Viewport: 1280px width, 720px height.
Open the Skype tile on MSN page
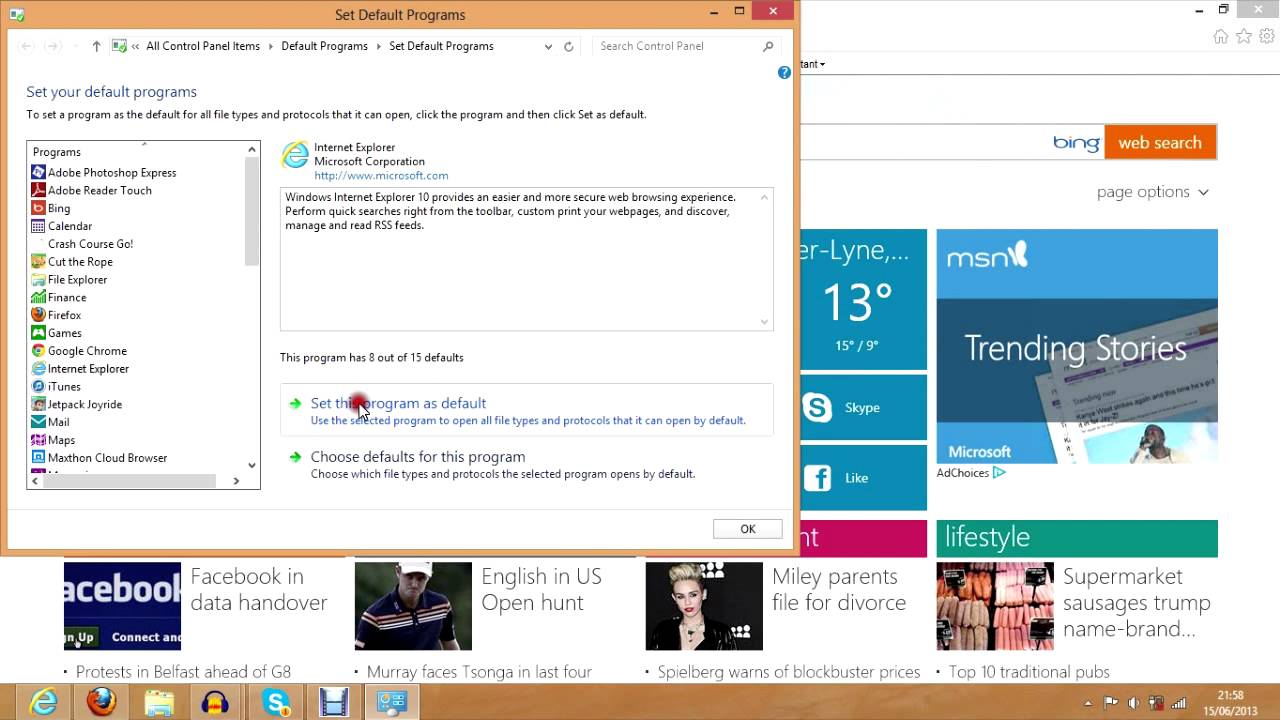tap(864, 408)
